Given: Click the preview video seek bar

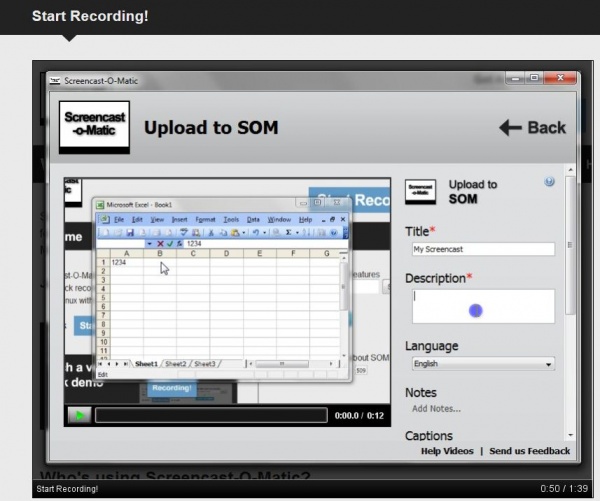Looking at the screenshot, I should click(x=211, y=415).
